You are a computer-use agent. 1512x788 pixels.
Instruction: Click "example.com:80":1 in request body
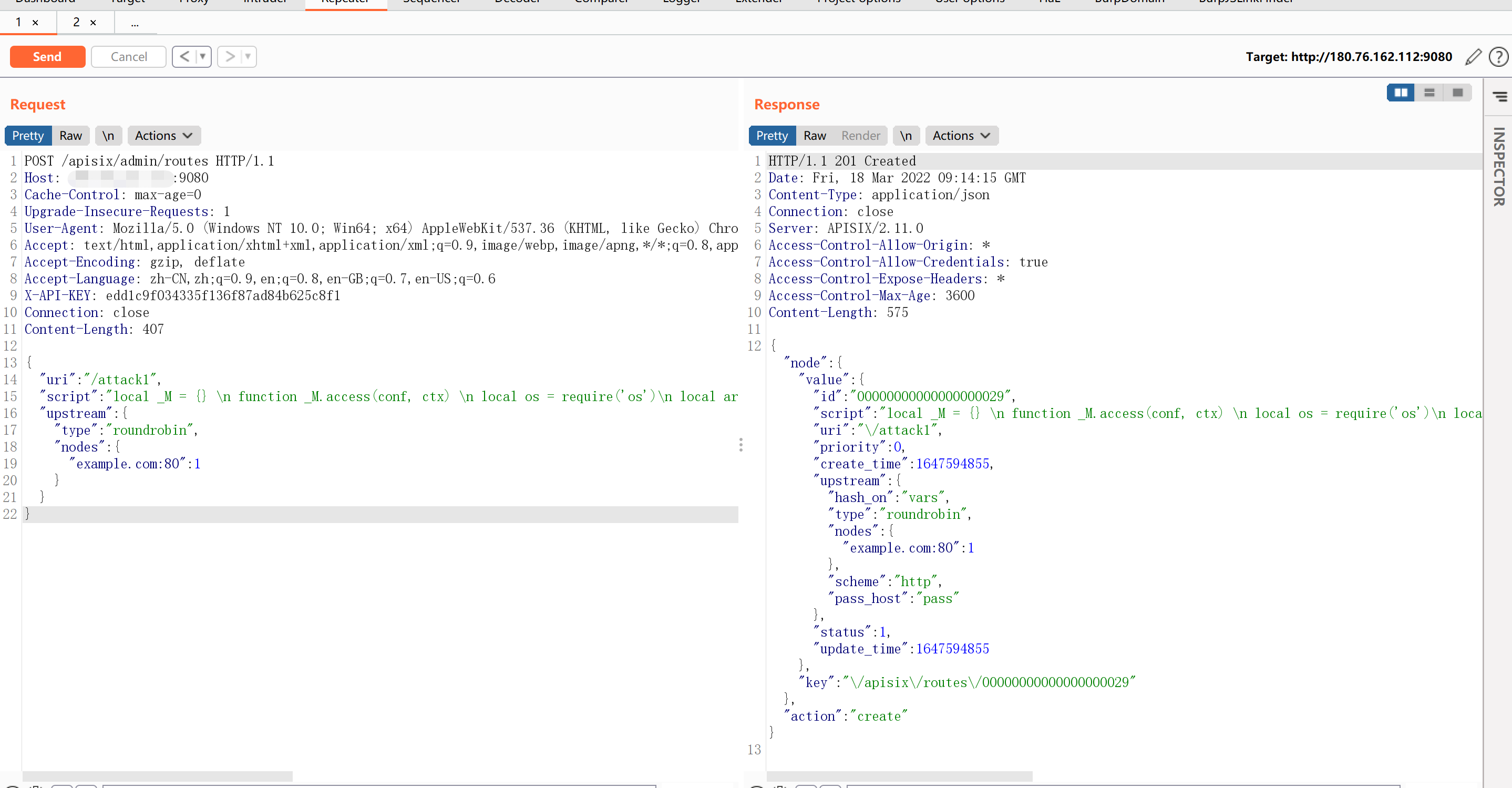pyautogui.click(x=135, y=464)
